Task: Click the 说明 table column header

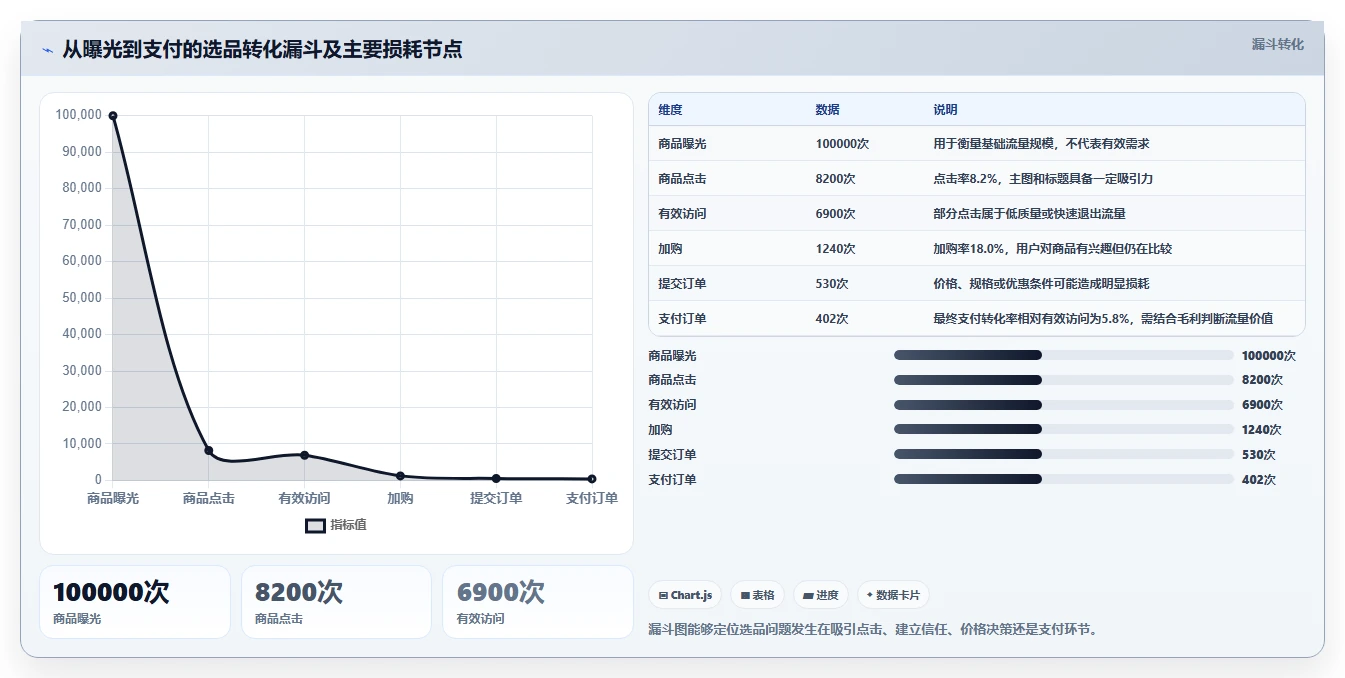Action: pos(945,110)
